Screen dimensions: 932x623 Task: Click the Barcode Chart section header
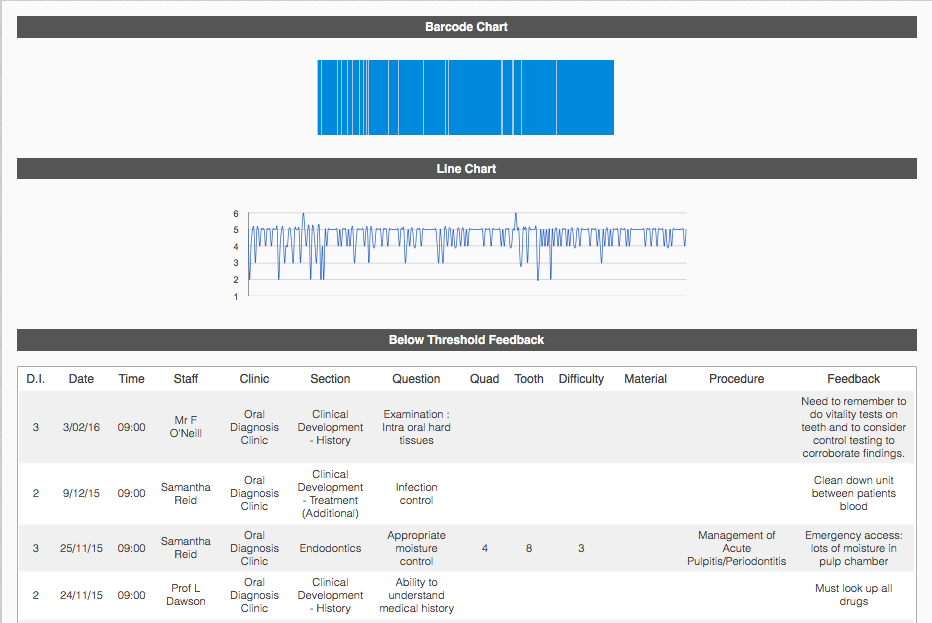pos(467,27)
